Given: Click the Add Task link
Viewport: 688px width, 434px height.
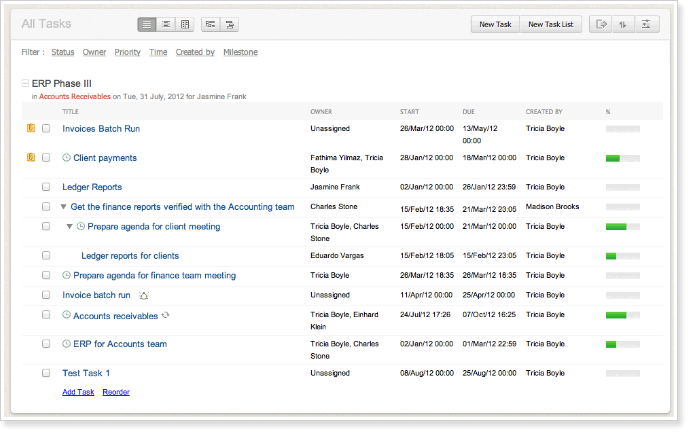Looking at the screenshot, I should point(78,392).
